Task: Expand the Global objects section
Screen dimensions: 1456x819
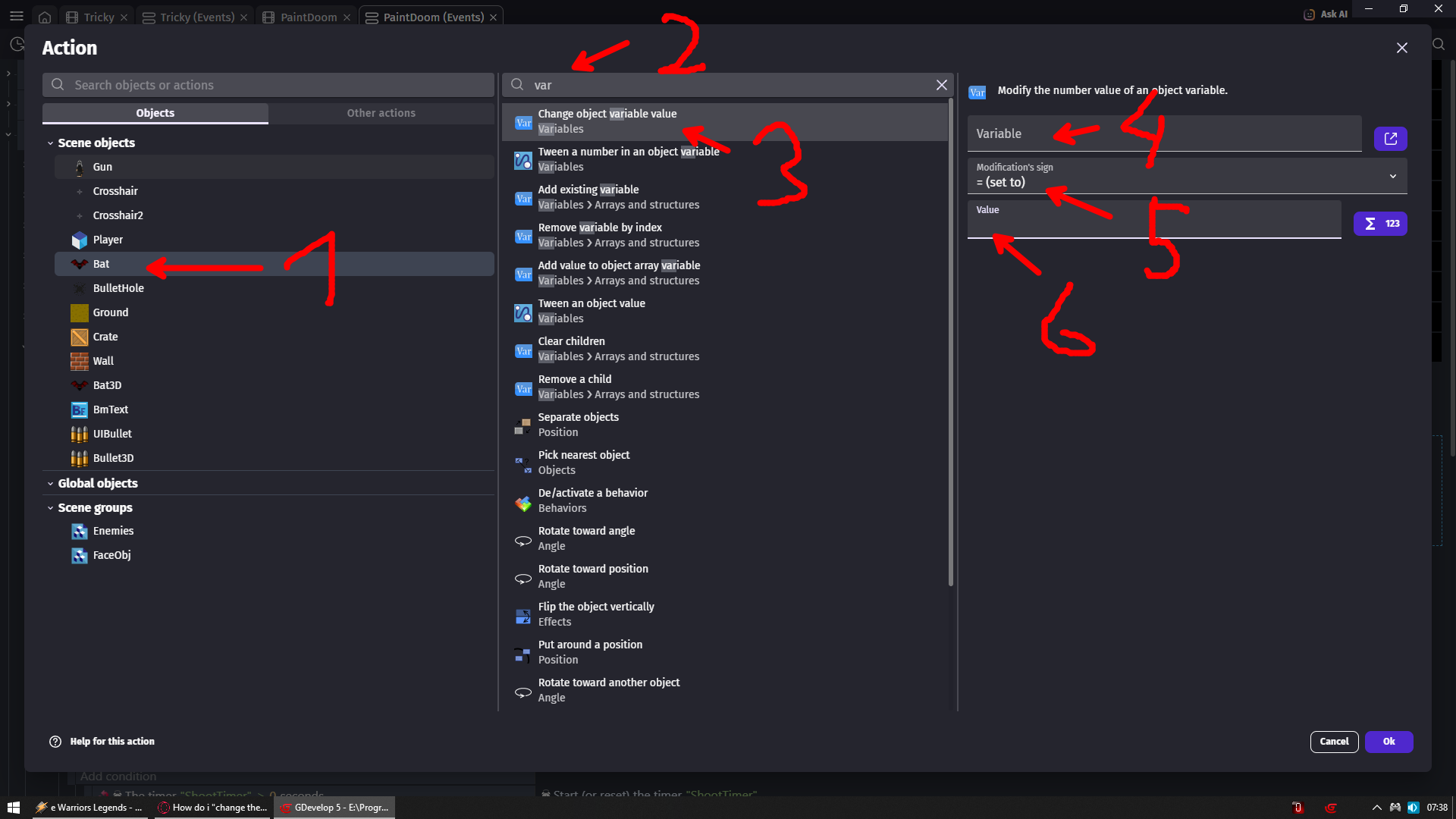Action: (50, 484)
